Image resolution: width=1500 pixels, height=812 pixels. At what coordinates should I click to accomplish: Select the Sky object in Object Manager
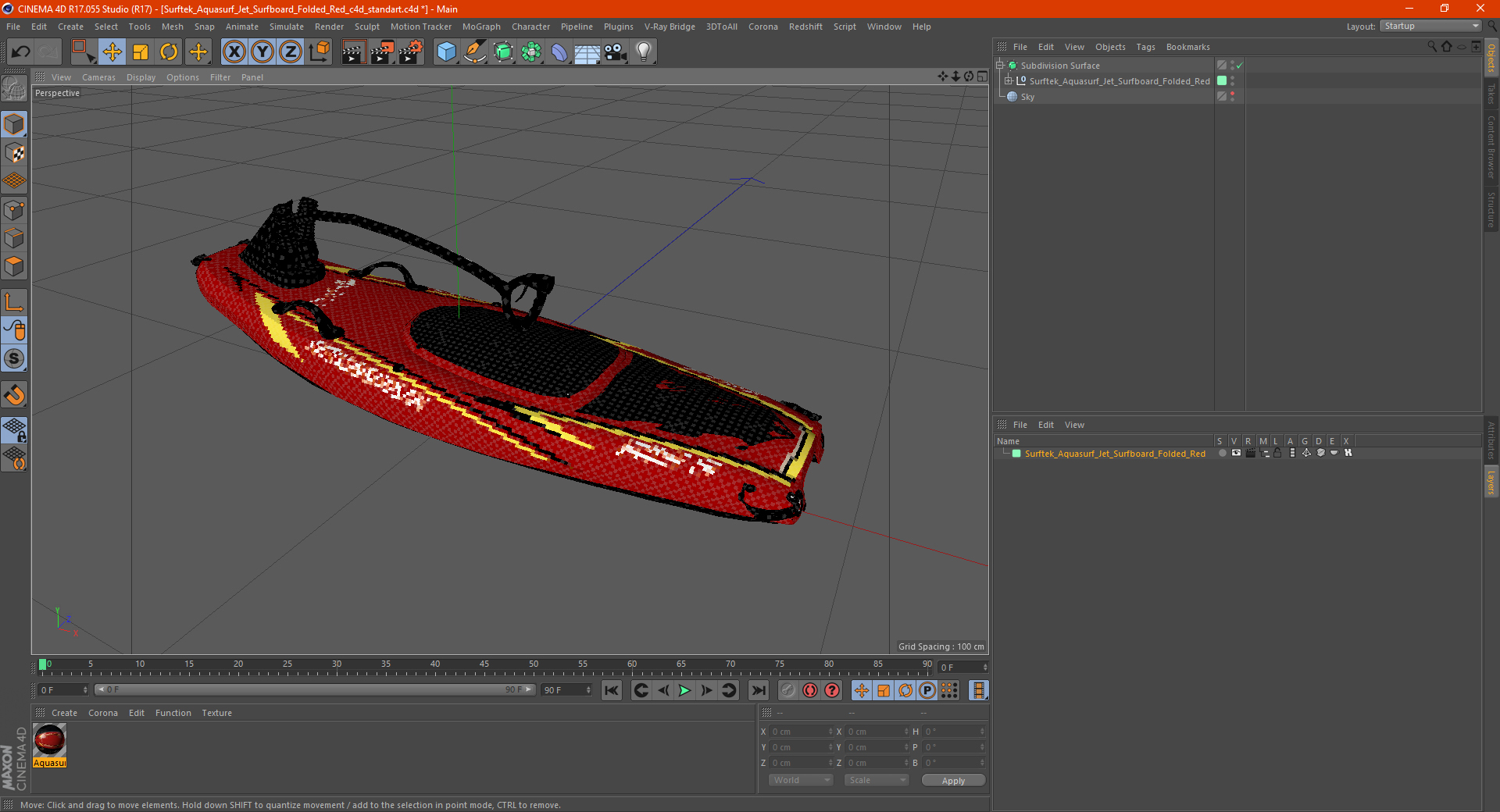pos(1027,97)
